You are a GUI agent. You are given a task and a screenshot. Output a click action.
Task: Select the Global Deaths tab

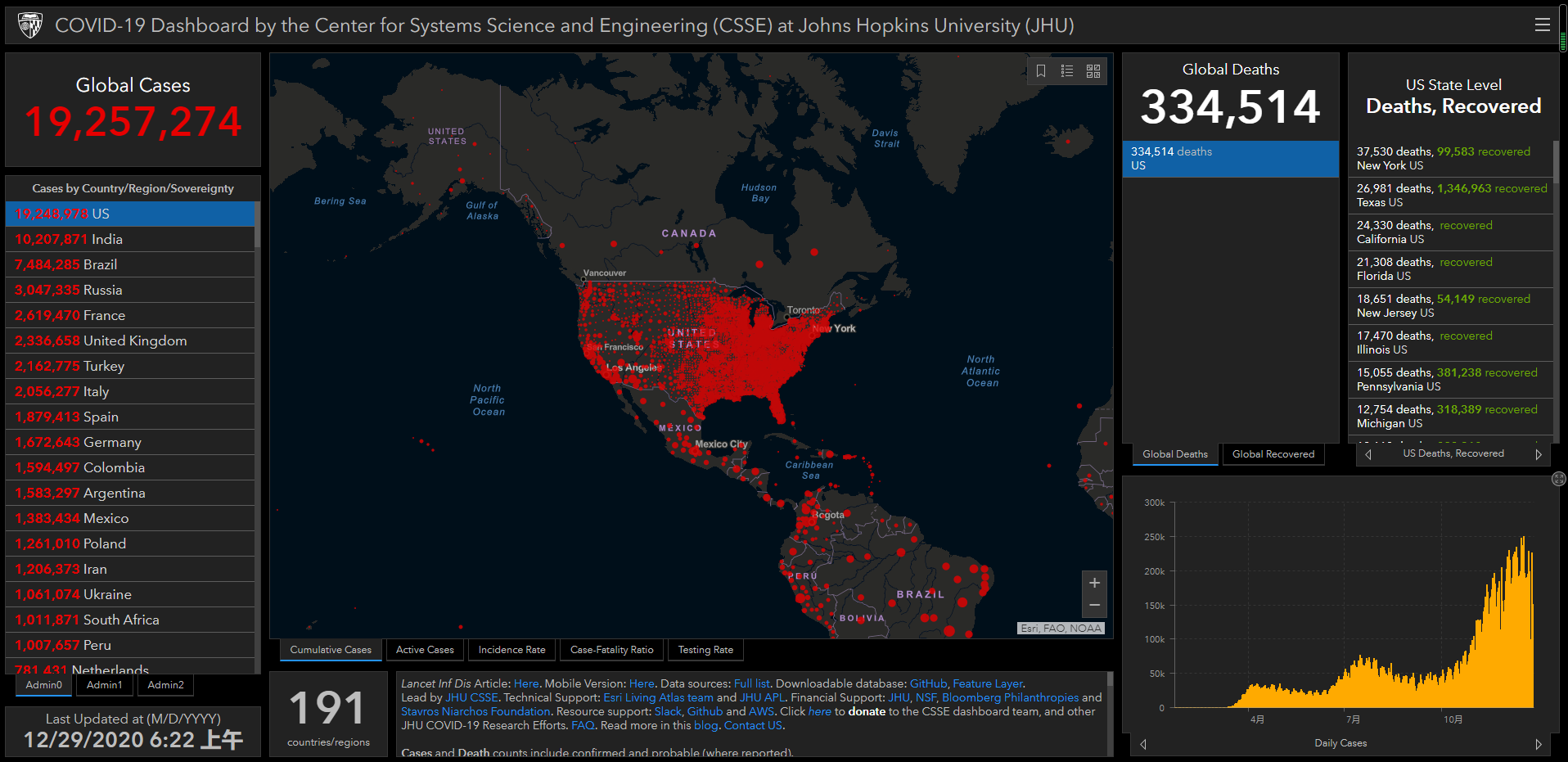1175,454
